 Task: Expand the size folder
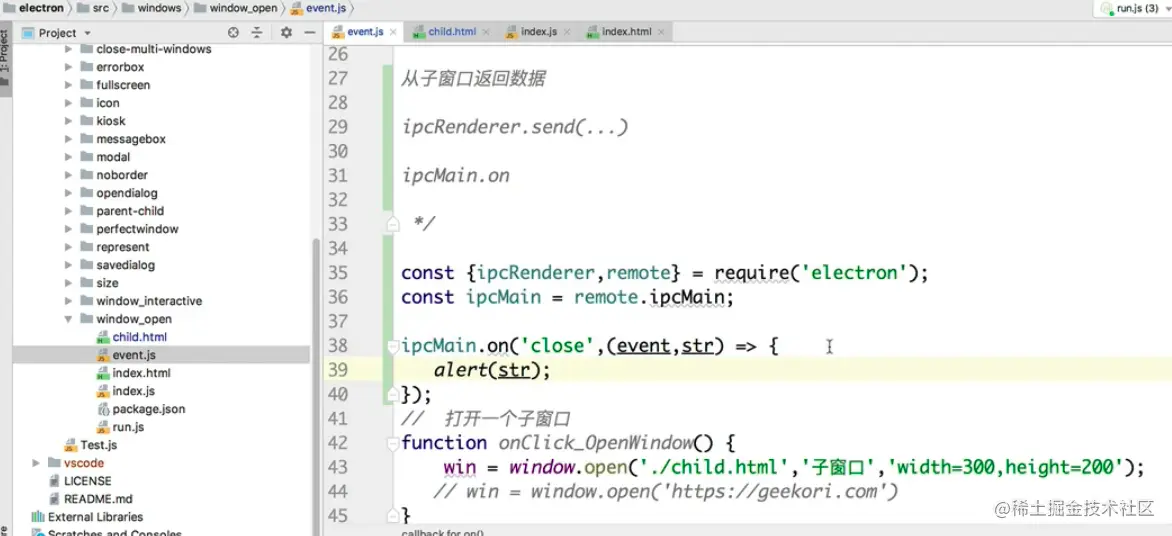coord(69,283)
